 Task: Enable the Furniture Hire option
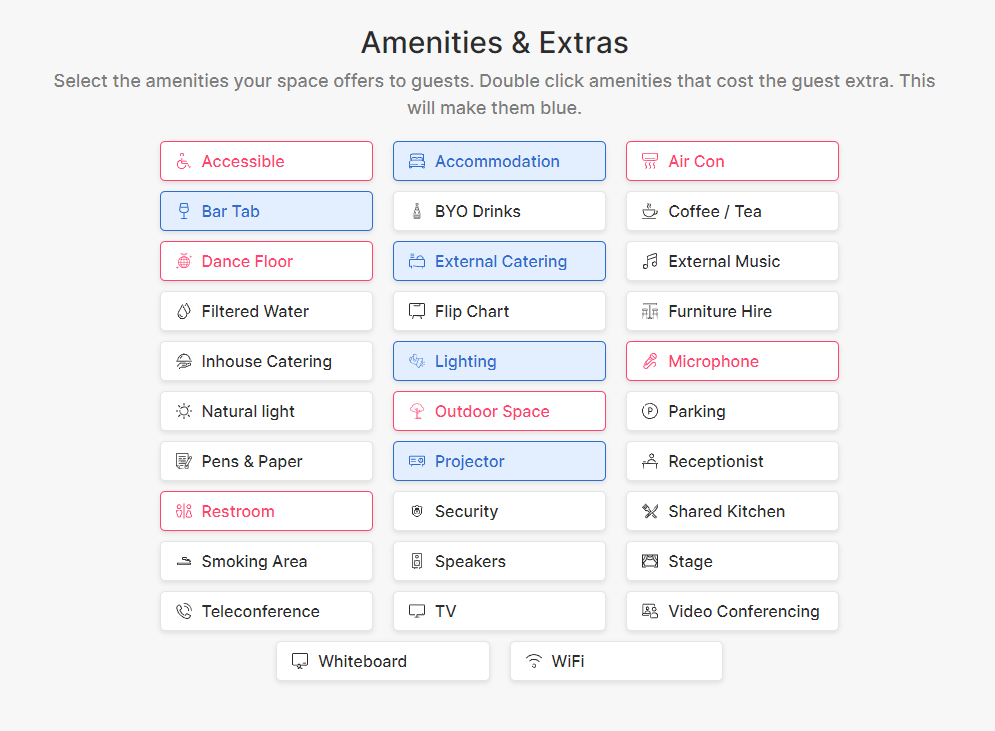732,311
